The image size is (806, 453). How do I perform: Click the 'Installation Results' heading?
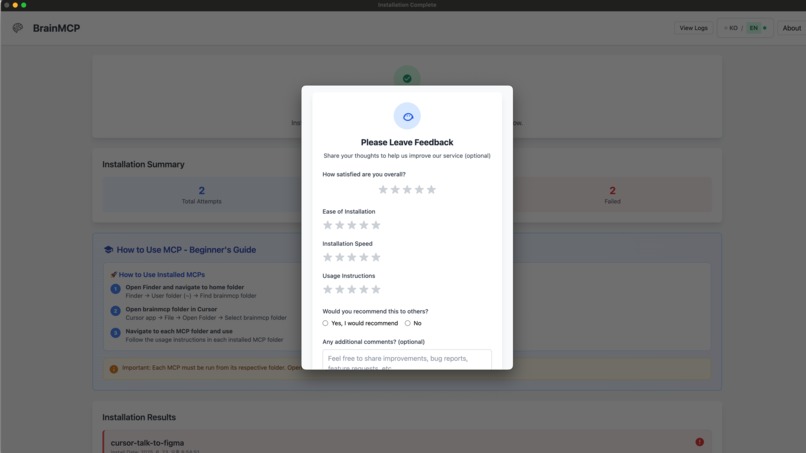[x=139, y=417]
